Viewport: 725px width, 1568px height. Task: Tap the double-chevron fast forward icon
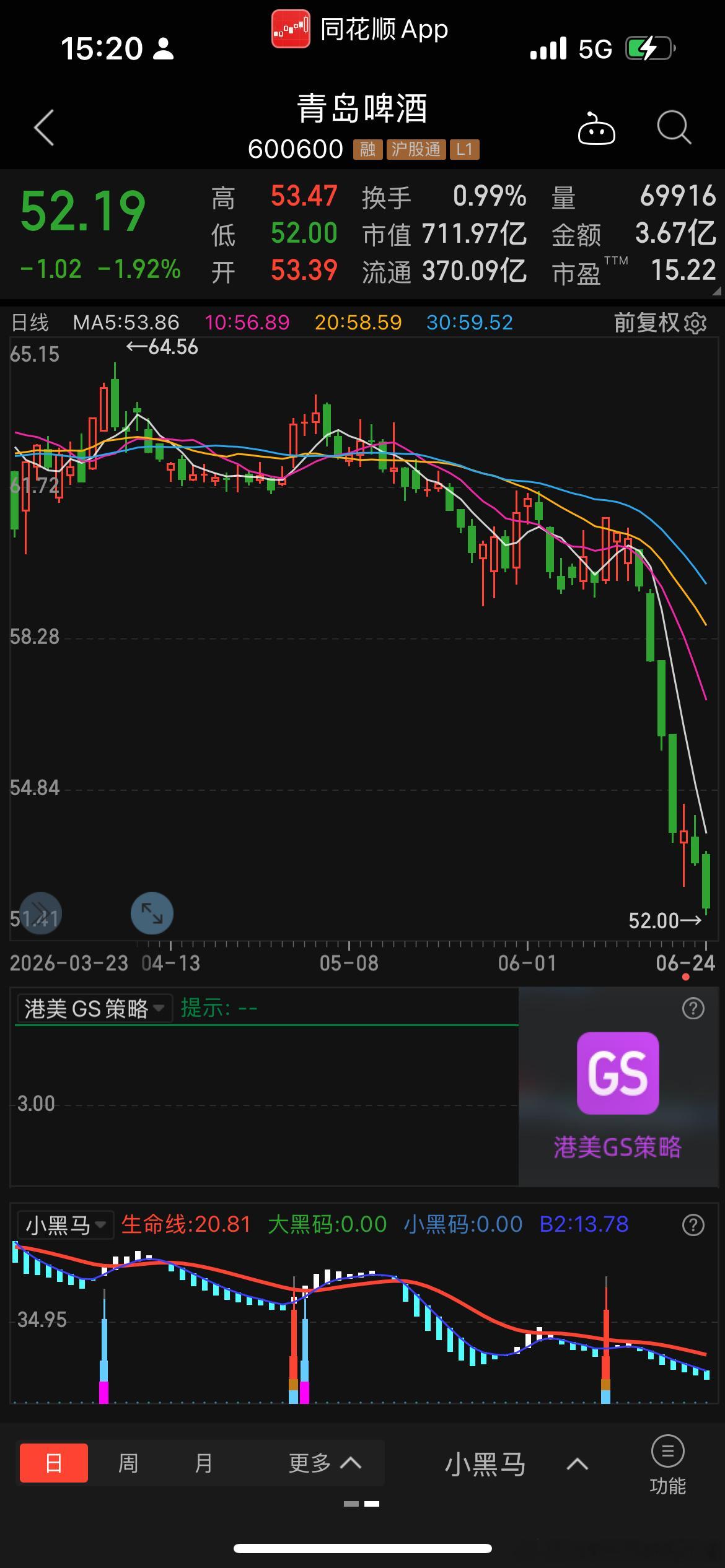click(40, 913)
